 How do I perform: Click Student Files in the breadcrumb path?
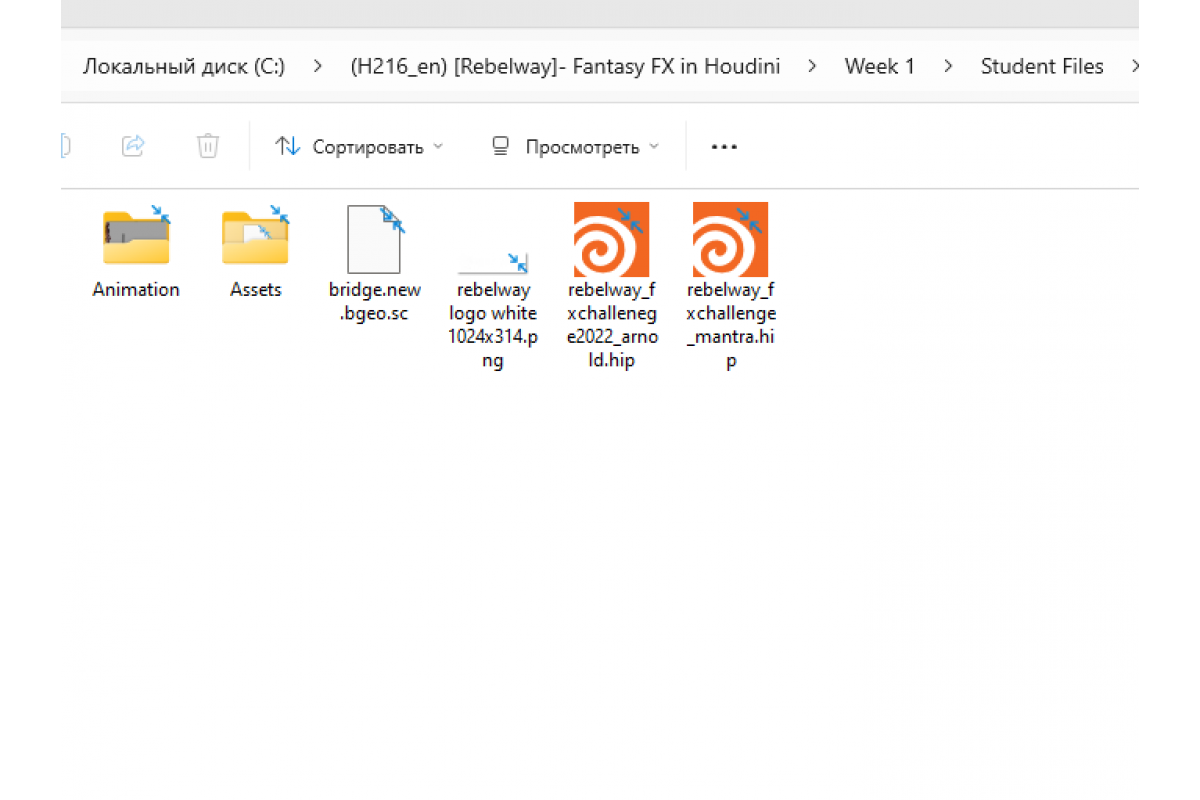click(1041, 67)
